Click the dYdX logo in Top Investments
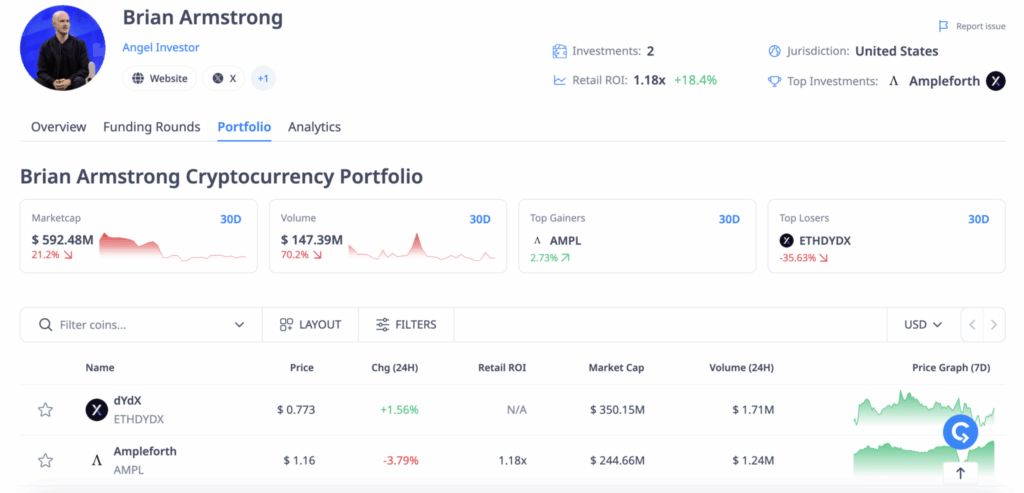 995,81
